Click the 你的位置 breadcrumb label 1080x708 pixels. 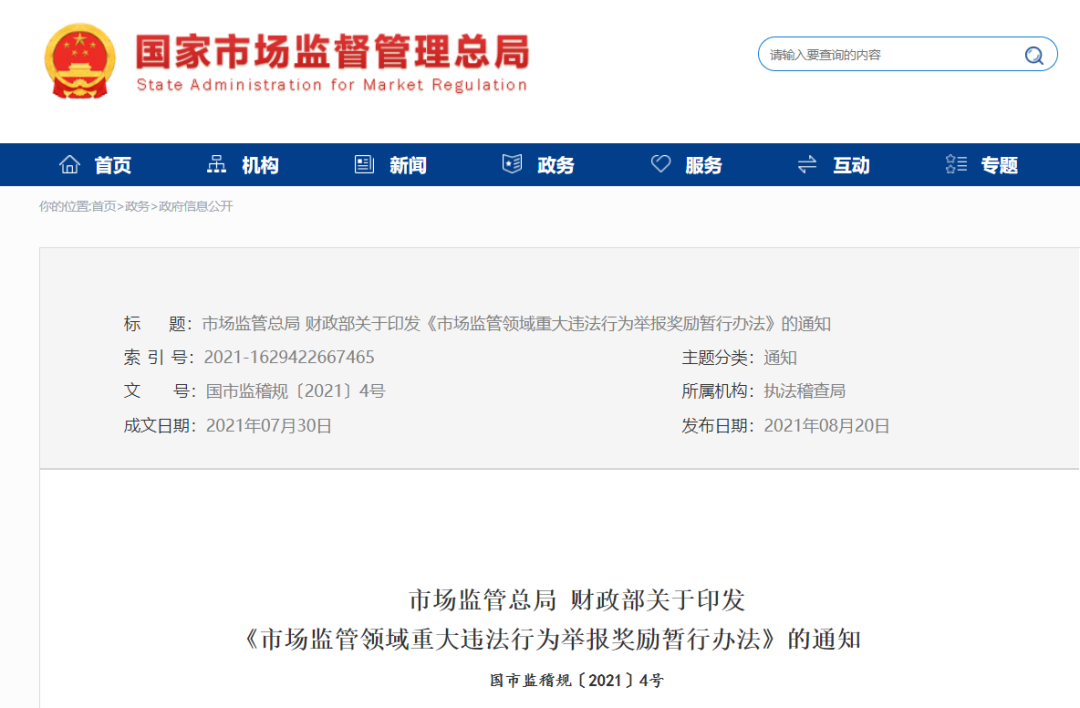[x=64, y=207]
